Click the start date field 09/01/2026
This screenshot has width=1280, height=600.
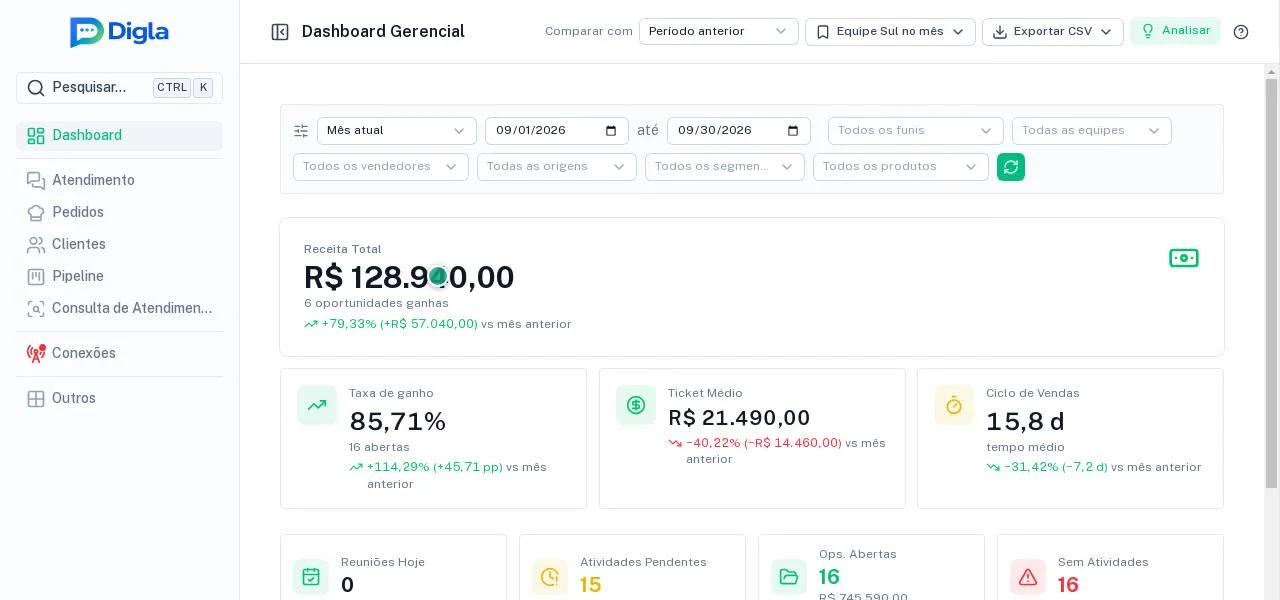[x=557, y=131]
